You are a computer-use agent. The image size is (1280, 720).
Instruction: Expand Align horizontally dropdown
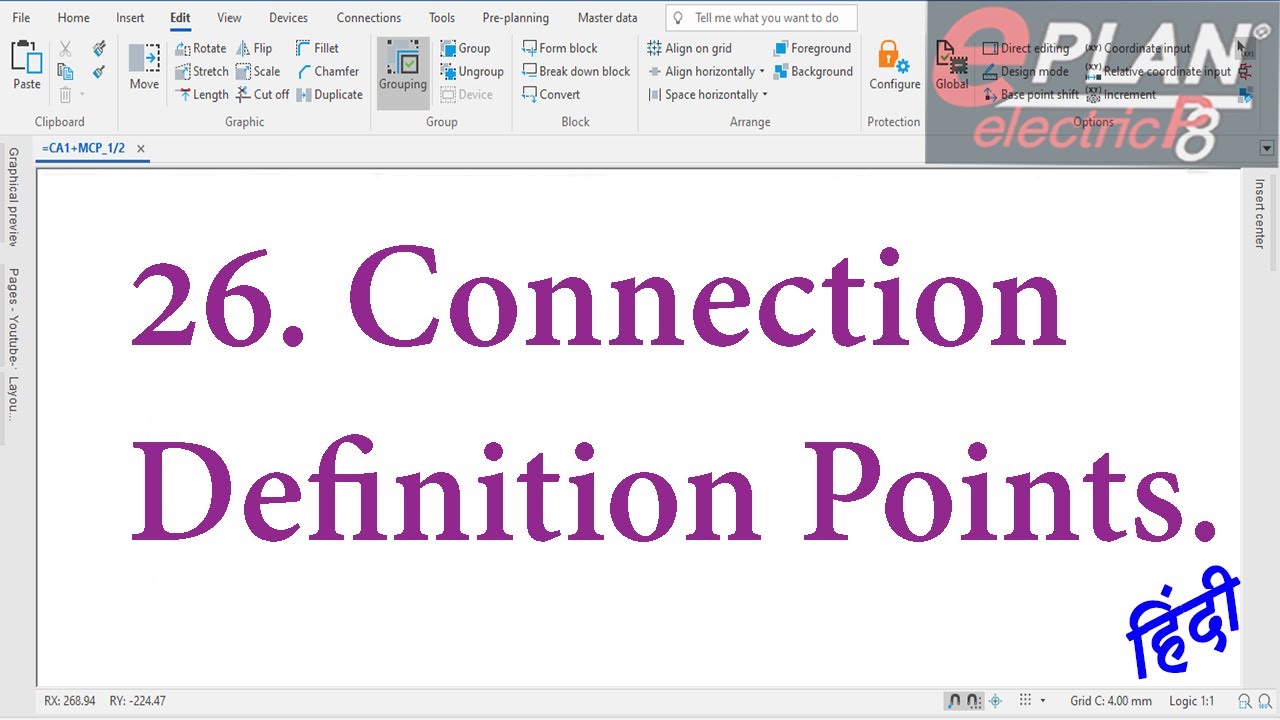tap(762, 72)
